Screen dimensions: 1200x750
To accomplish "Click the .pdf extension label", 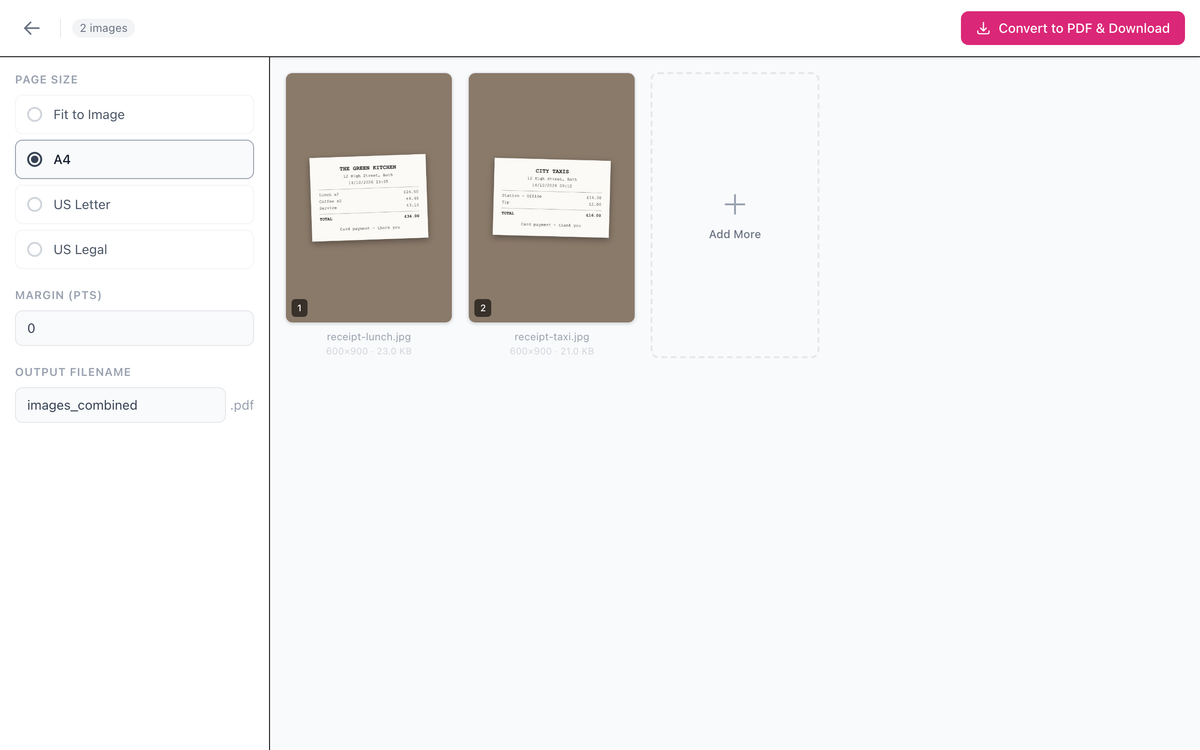I will 242,405.
